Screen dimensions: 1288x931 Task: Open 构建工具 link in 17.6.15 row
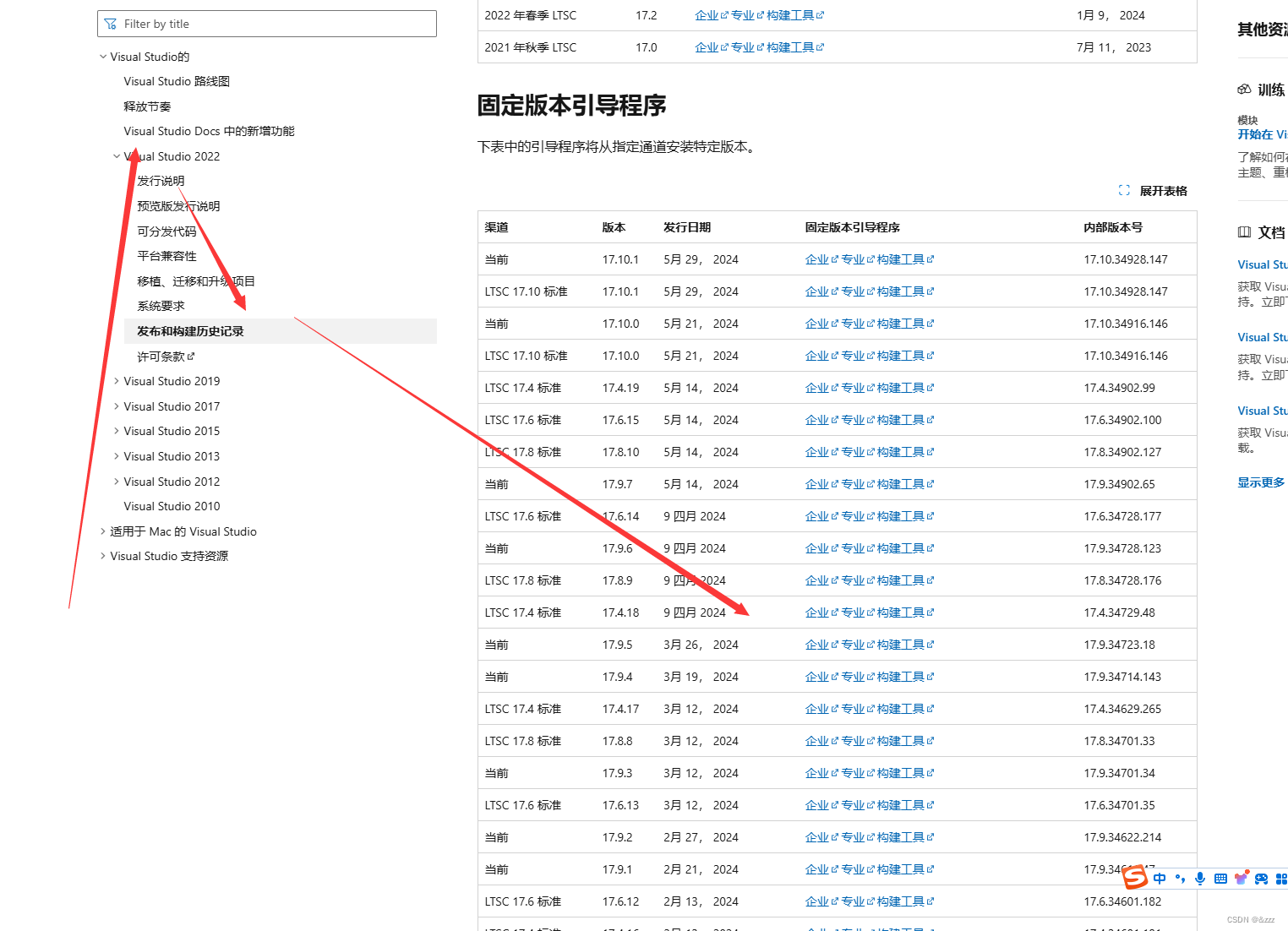coord(901,420)
